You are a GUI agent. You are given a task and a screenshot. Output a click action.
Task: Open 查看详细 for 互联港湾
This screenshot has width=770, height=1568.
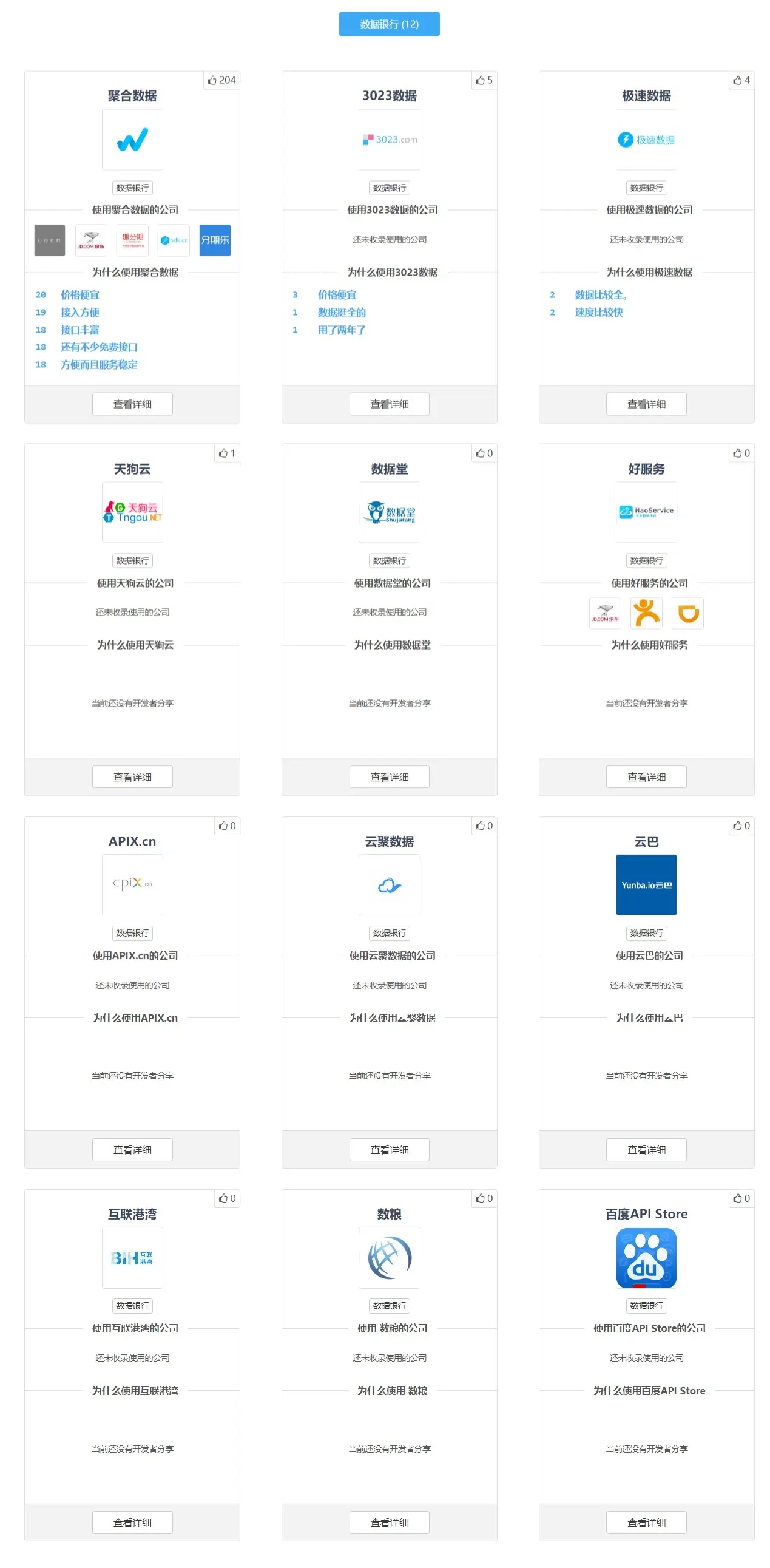[132, 1522]
